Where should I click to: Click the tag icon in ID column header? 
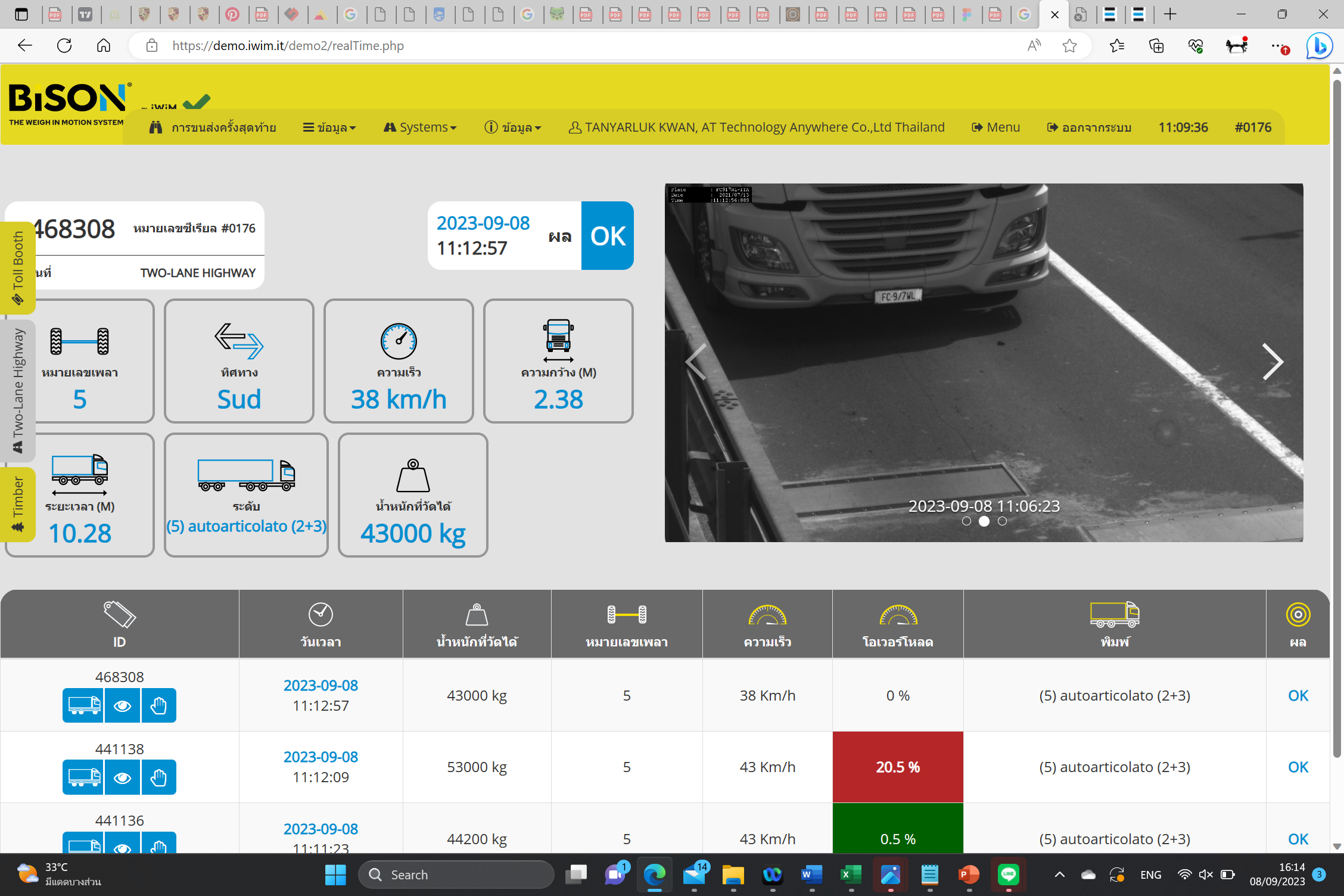(x=119, y=614)
